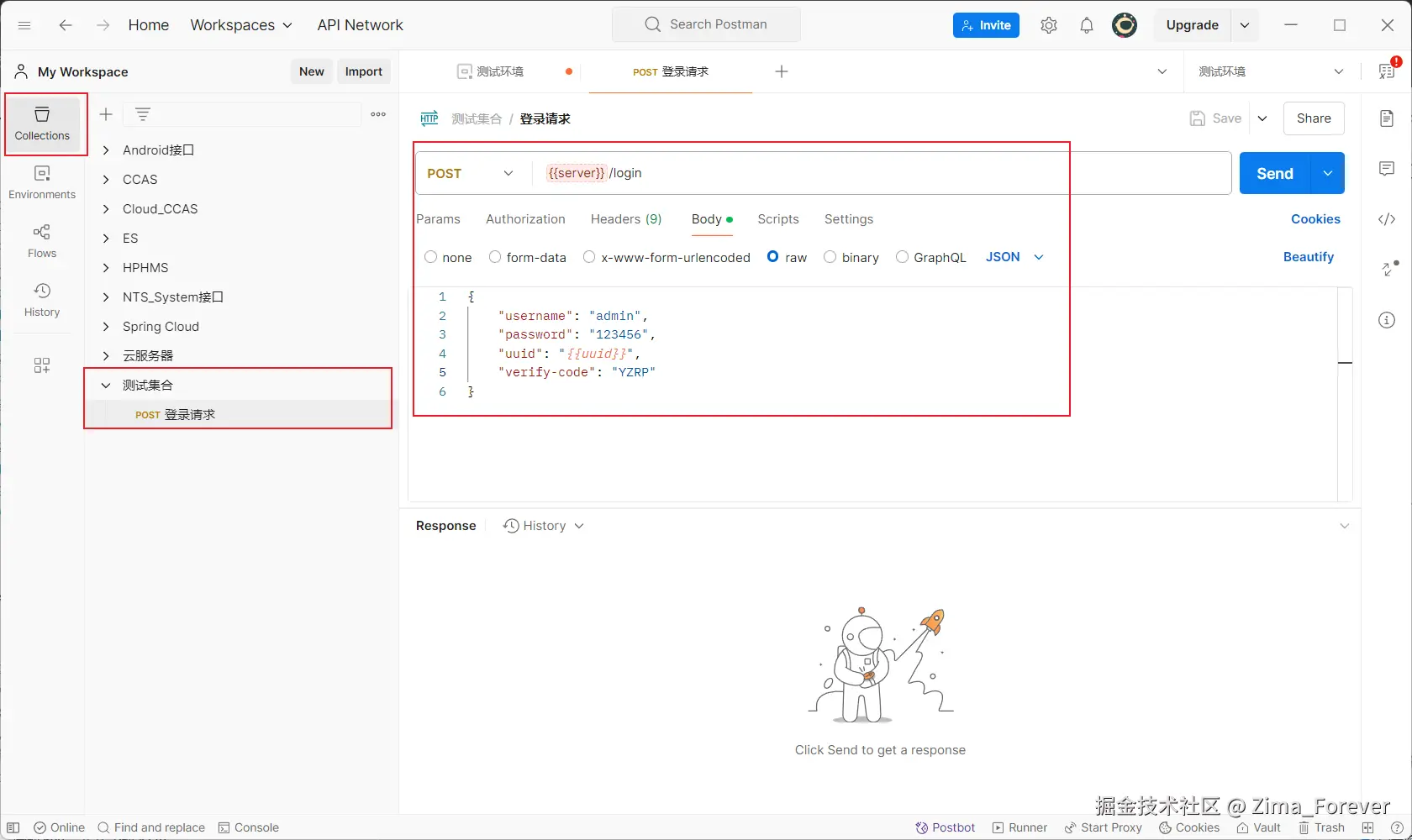This screenshot has width=1412, height=840.
Task: Go forward with the right arrow
Action: point(103,25)
